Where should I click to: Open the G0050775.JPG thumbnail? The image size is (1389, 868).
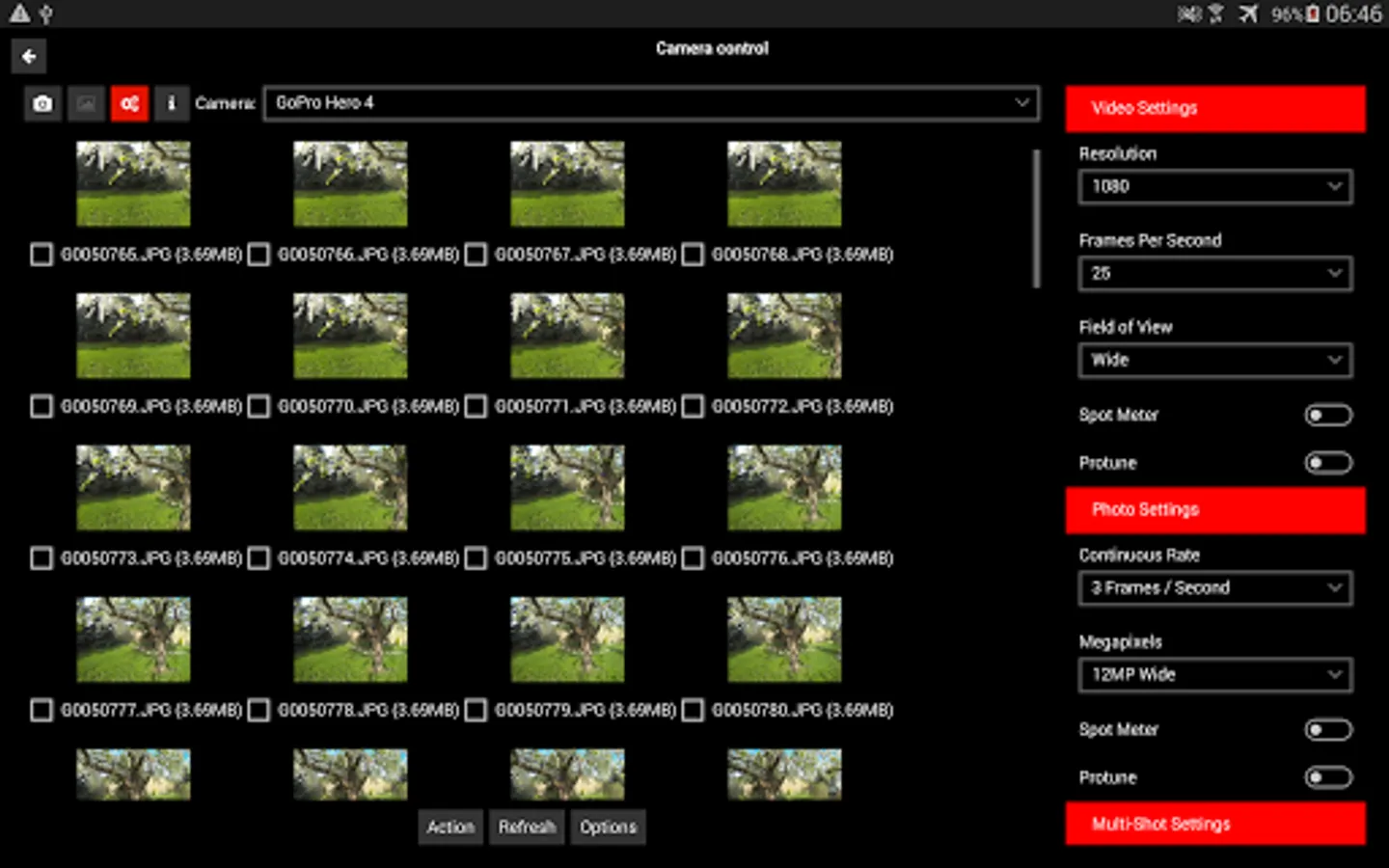(x=567, y=488)
